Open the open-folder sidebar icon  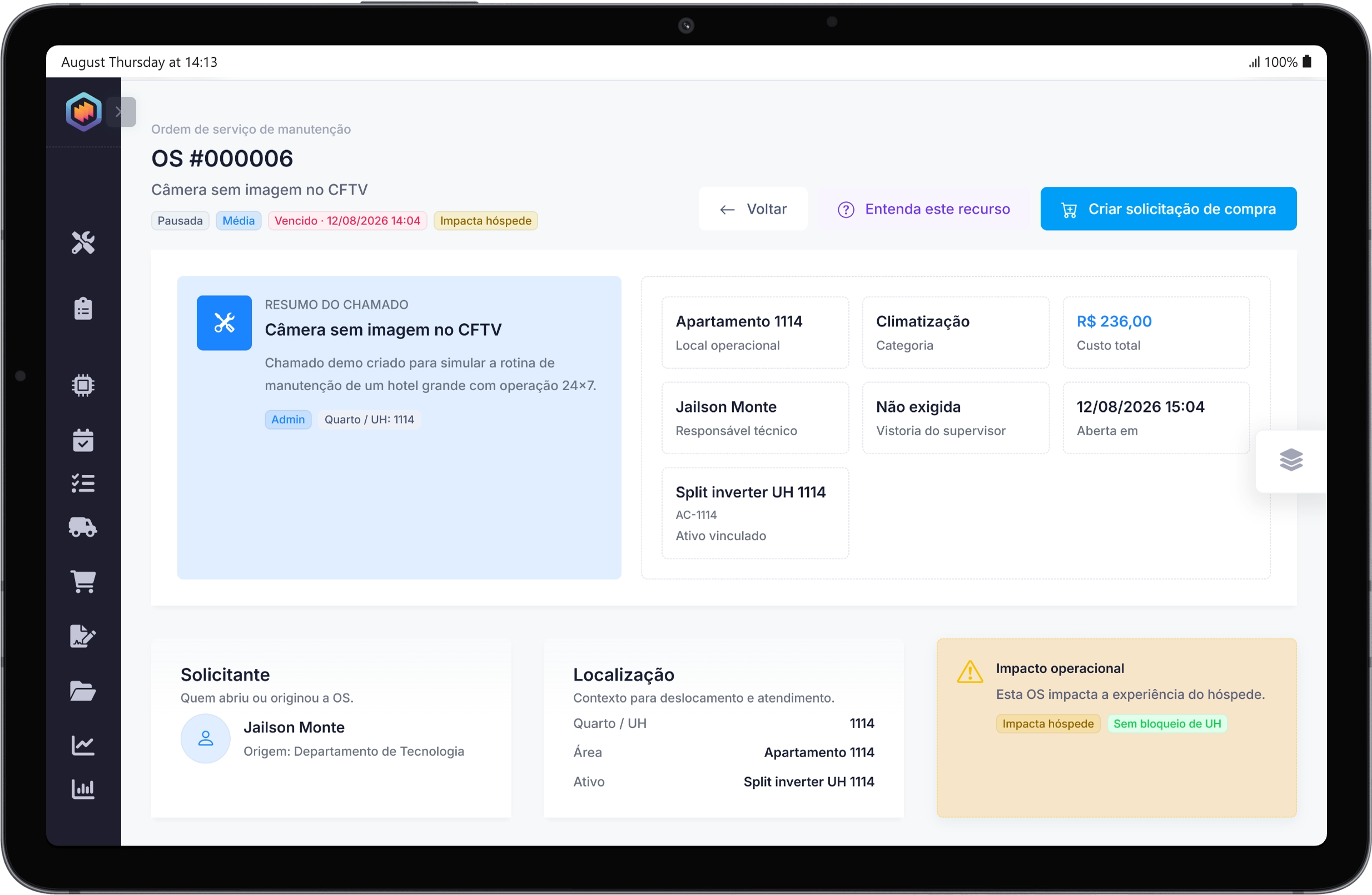(83, 691)
